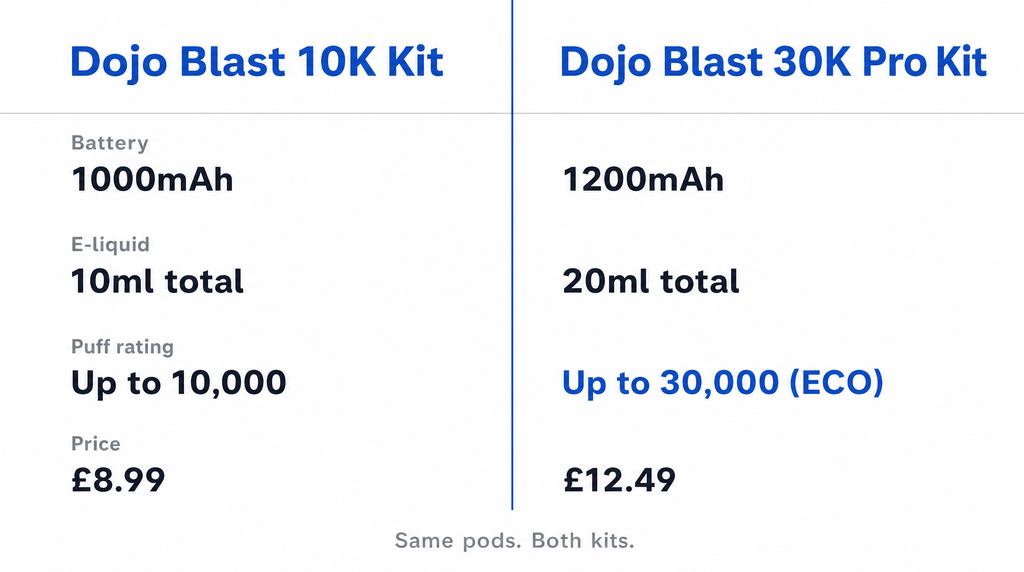This screenshot has width=1024, height=572.
Task: Select the Battery label
Action: (110, 143)
